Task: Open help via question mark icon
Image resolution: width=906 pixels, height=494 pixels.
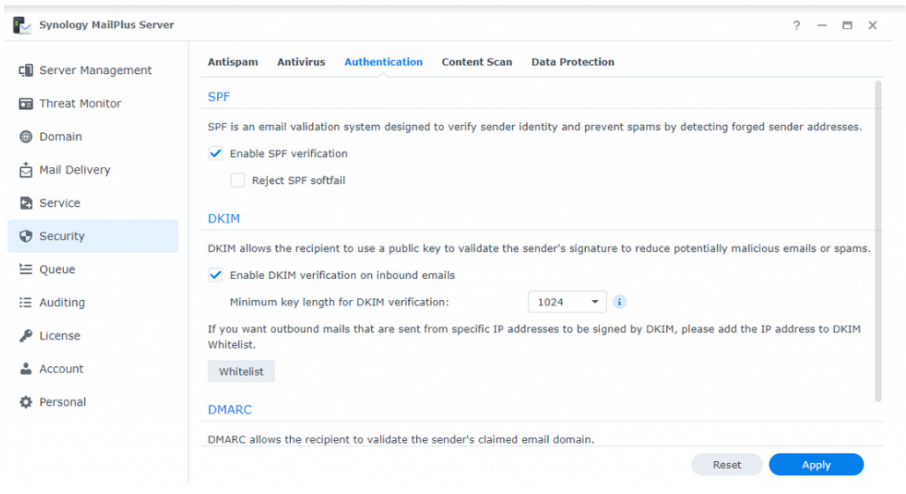Action: [x=796, y=25]
